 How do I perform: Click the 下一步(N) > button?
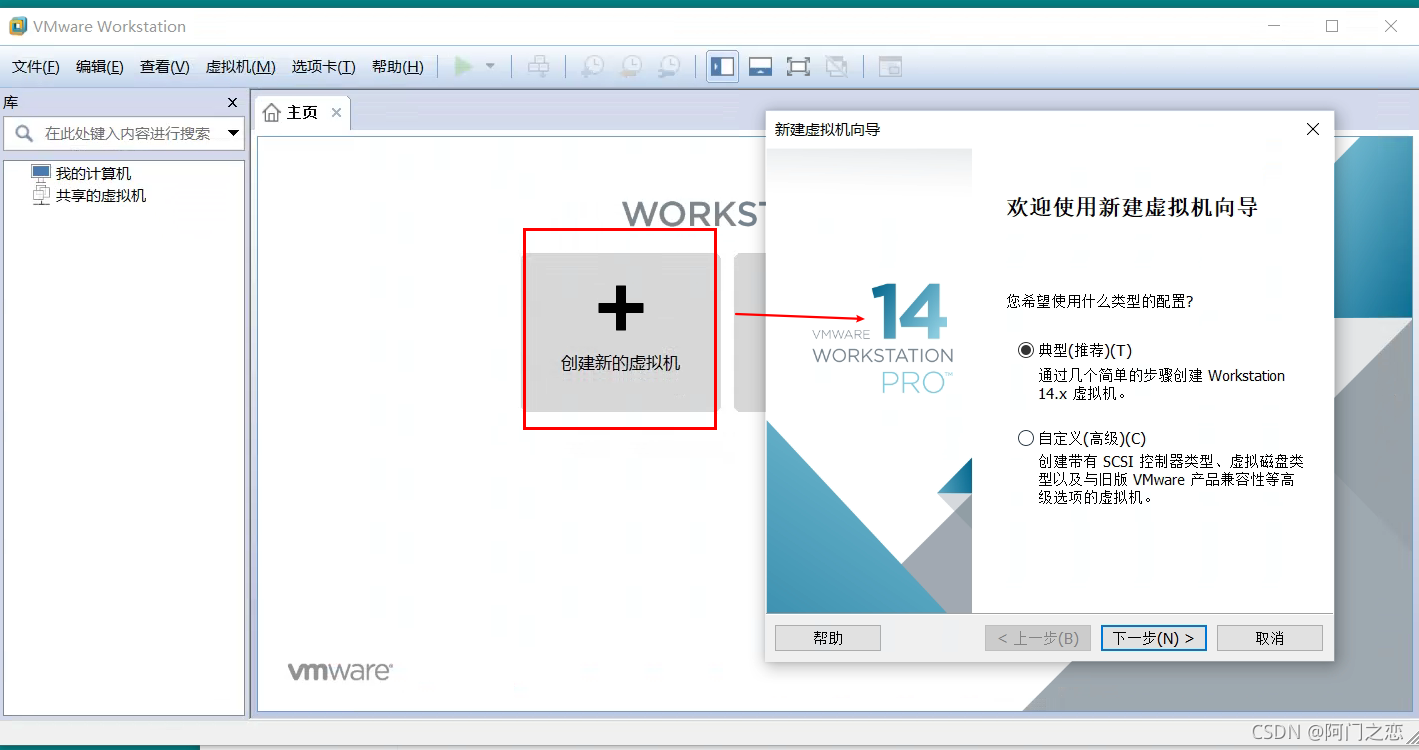tap(1153, 638)
